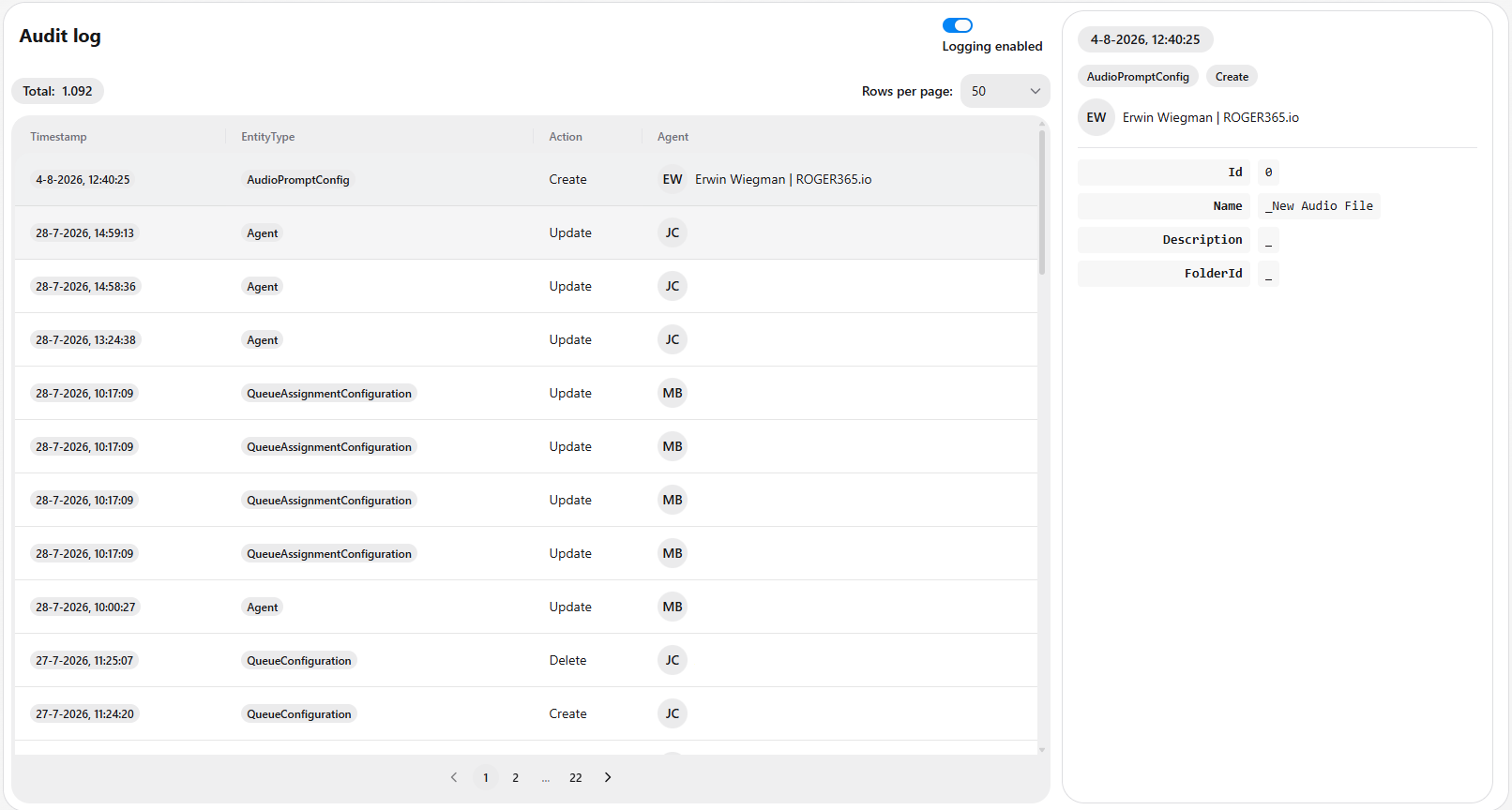
Task: Click the EW avatar in the table row
Action: (673, 179)
